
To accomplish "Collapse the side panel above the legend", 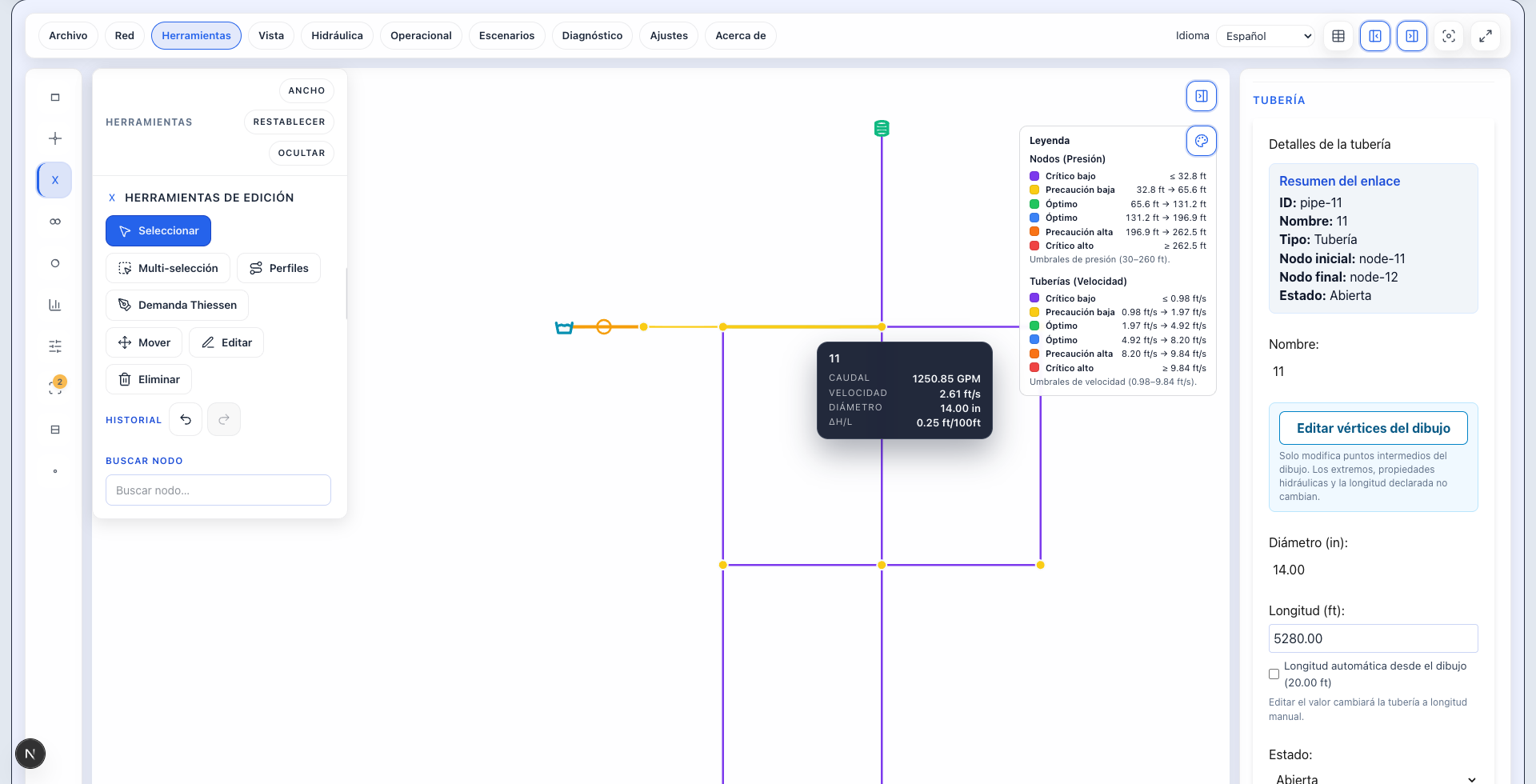I will point(1202,96).
